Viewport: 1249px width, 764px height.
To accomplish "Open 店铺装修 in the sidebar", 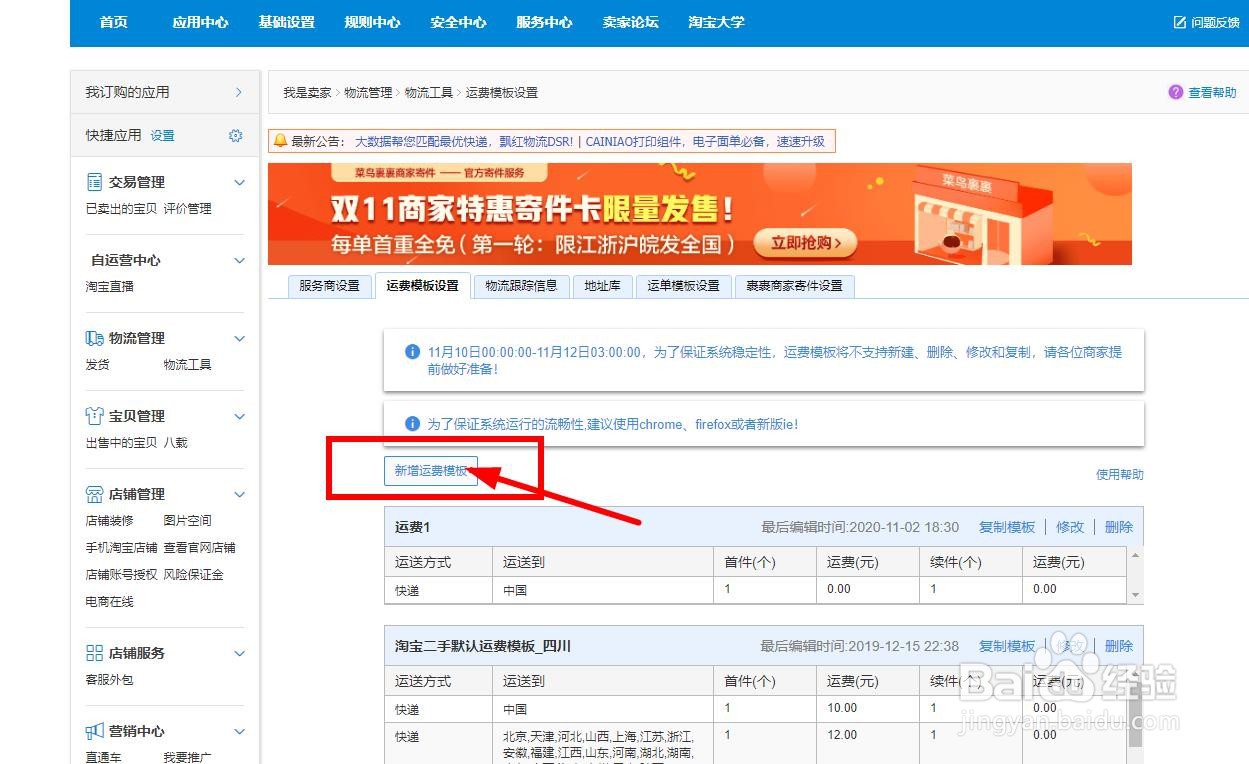I will click(x=109, y=521).
